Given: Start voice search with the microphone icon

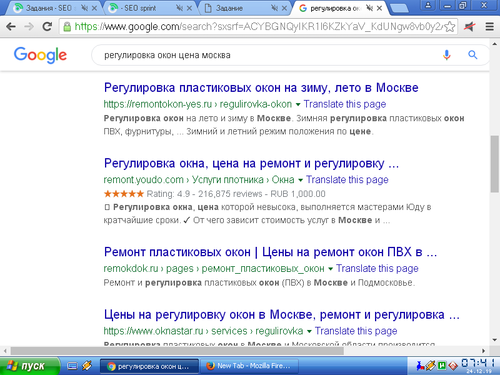Looking at the screenshot, I should (447, 55).
